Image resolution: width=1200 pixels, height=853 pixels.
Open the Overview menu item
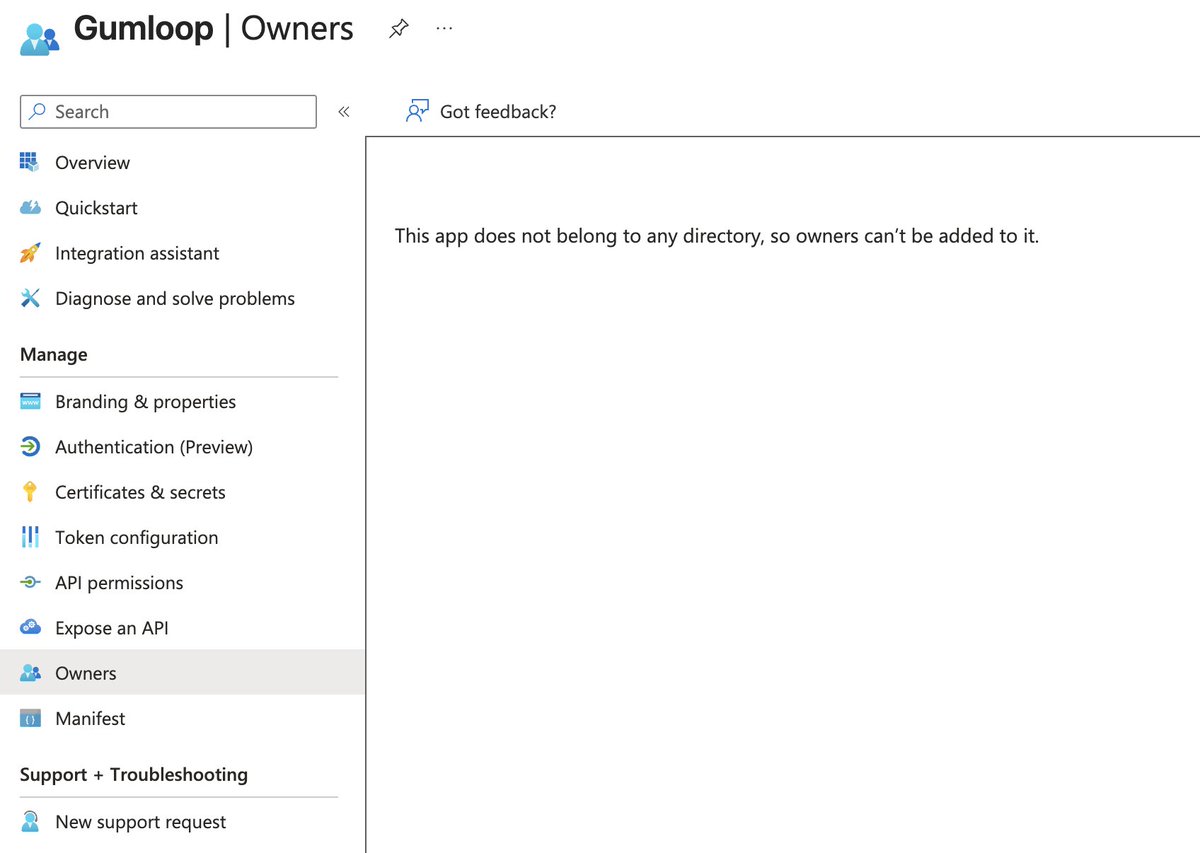pos(92,162)
